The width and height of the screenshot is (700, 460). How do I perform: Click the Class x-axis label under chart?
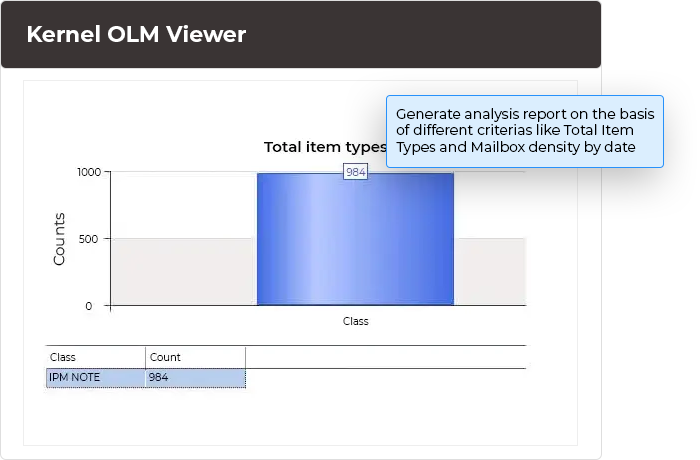click(355, 321)
